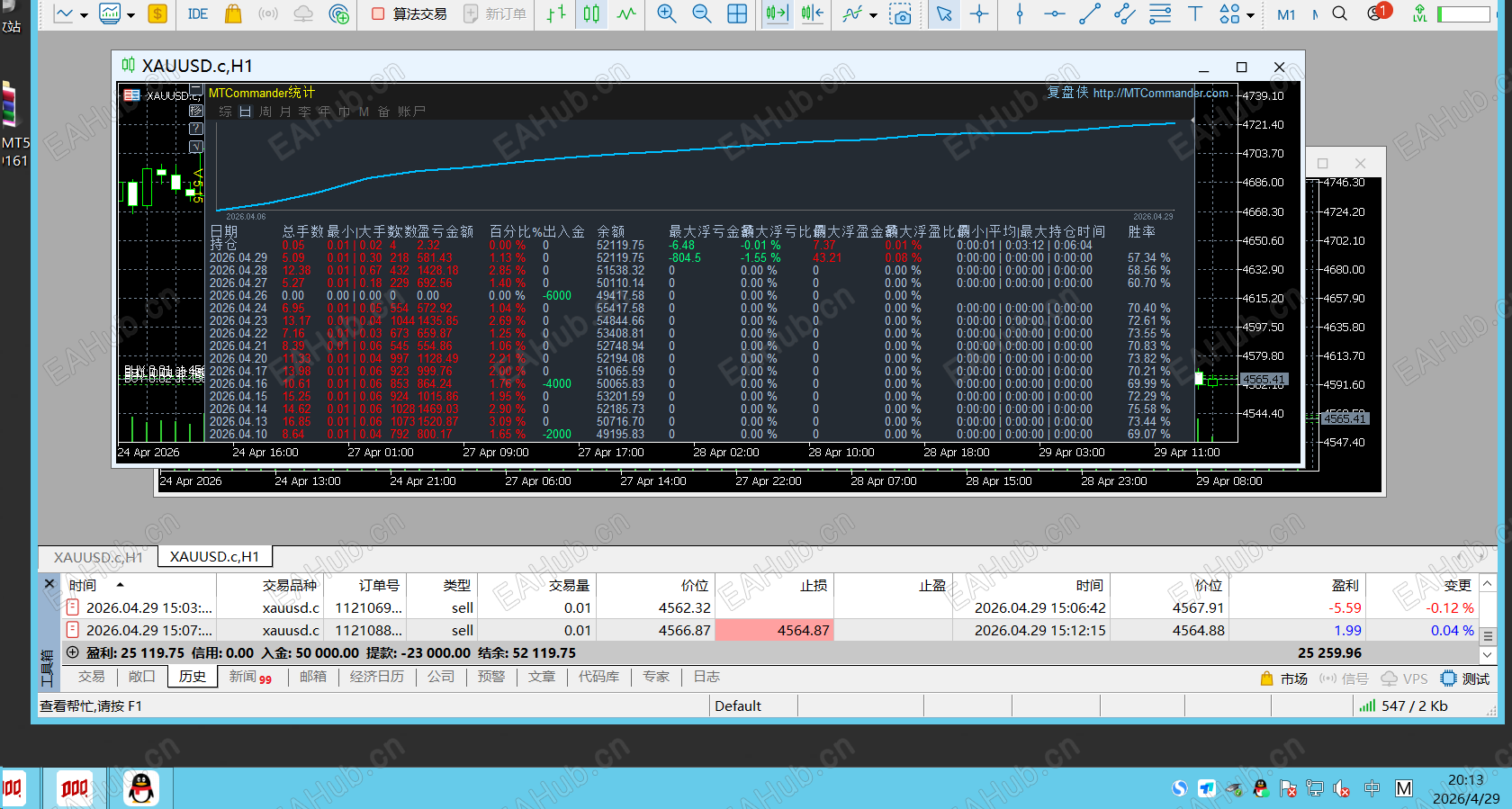Take a chart screenshot with camera icon
1512x809 pixels.
click(900, 13)
